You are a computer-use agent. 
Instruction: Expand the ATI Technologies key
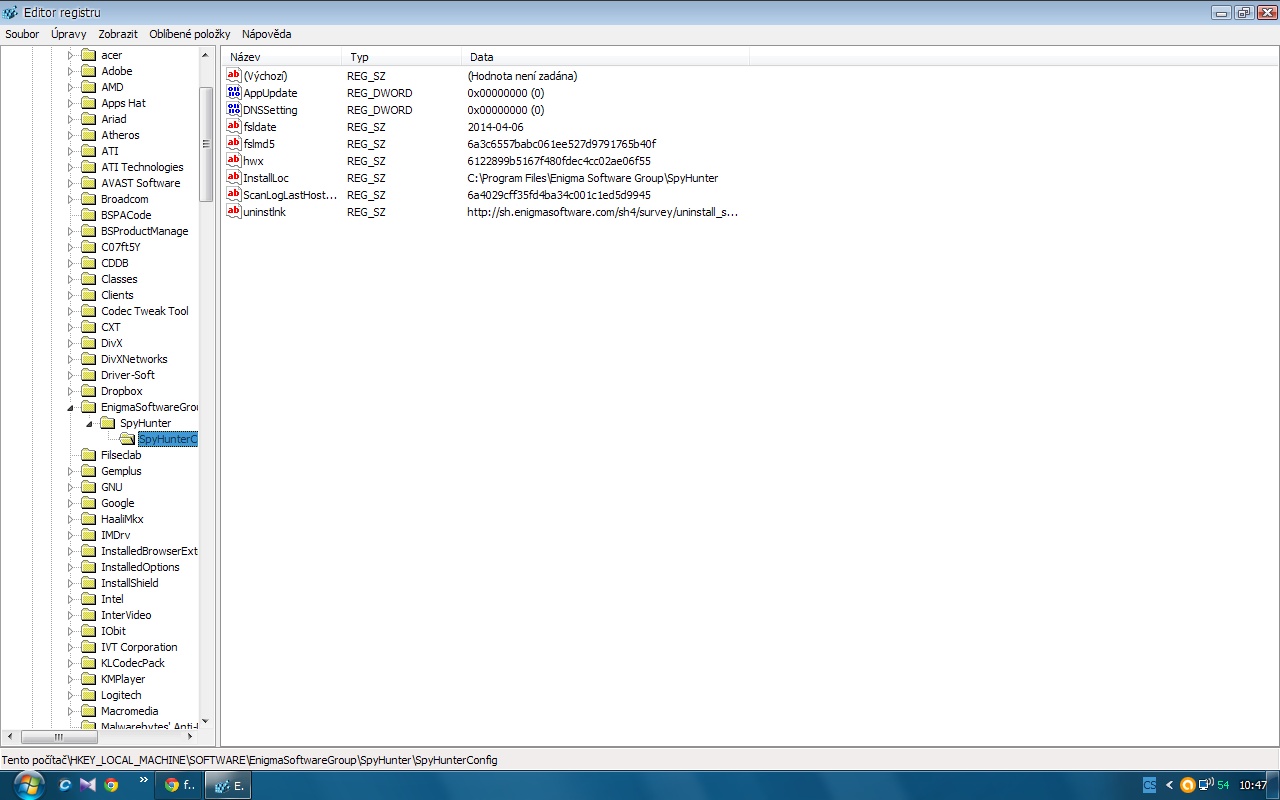coord(71,167)
